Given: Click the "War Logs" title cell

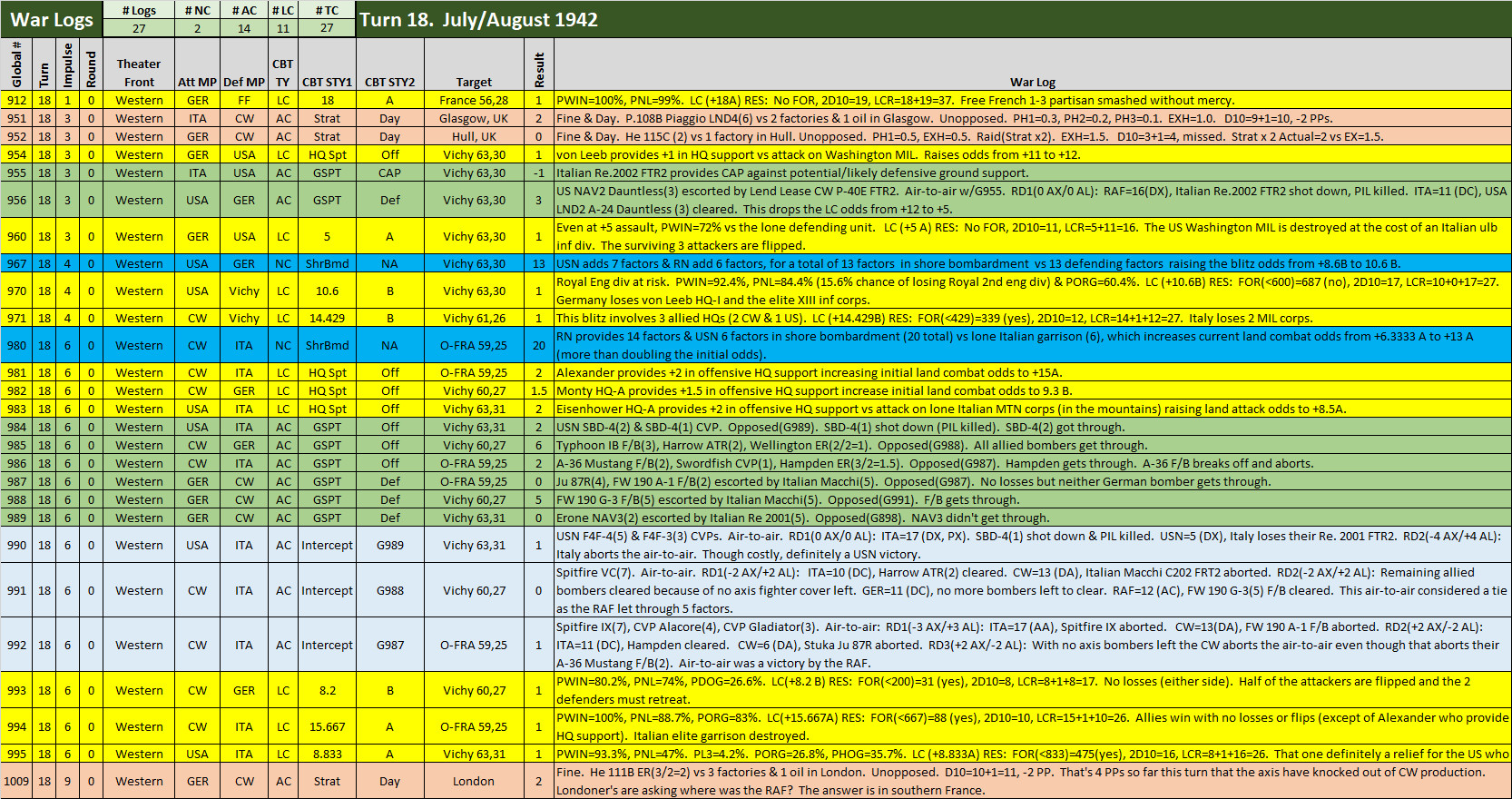Looking at the screenshot, I should [x=52, y=19].
